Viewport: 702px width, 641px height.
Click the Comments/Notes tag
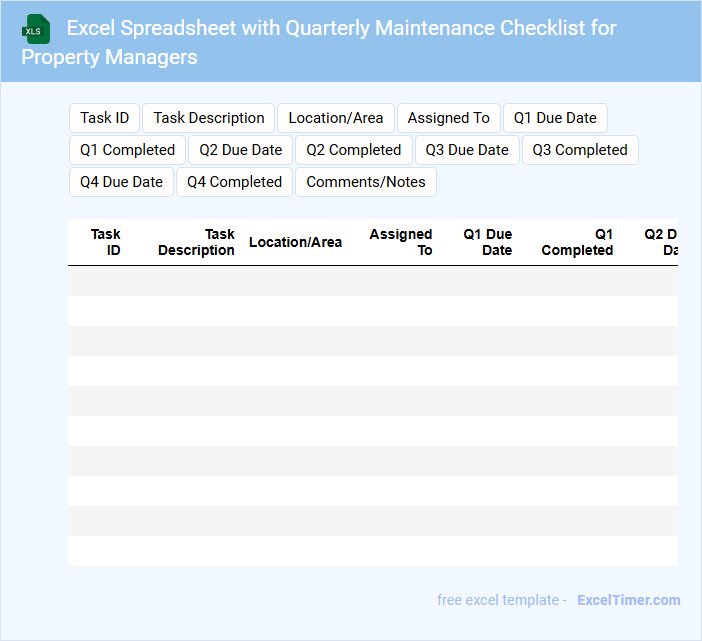[x=365, y=182]
